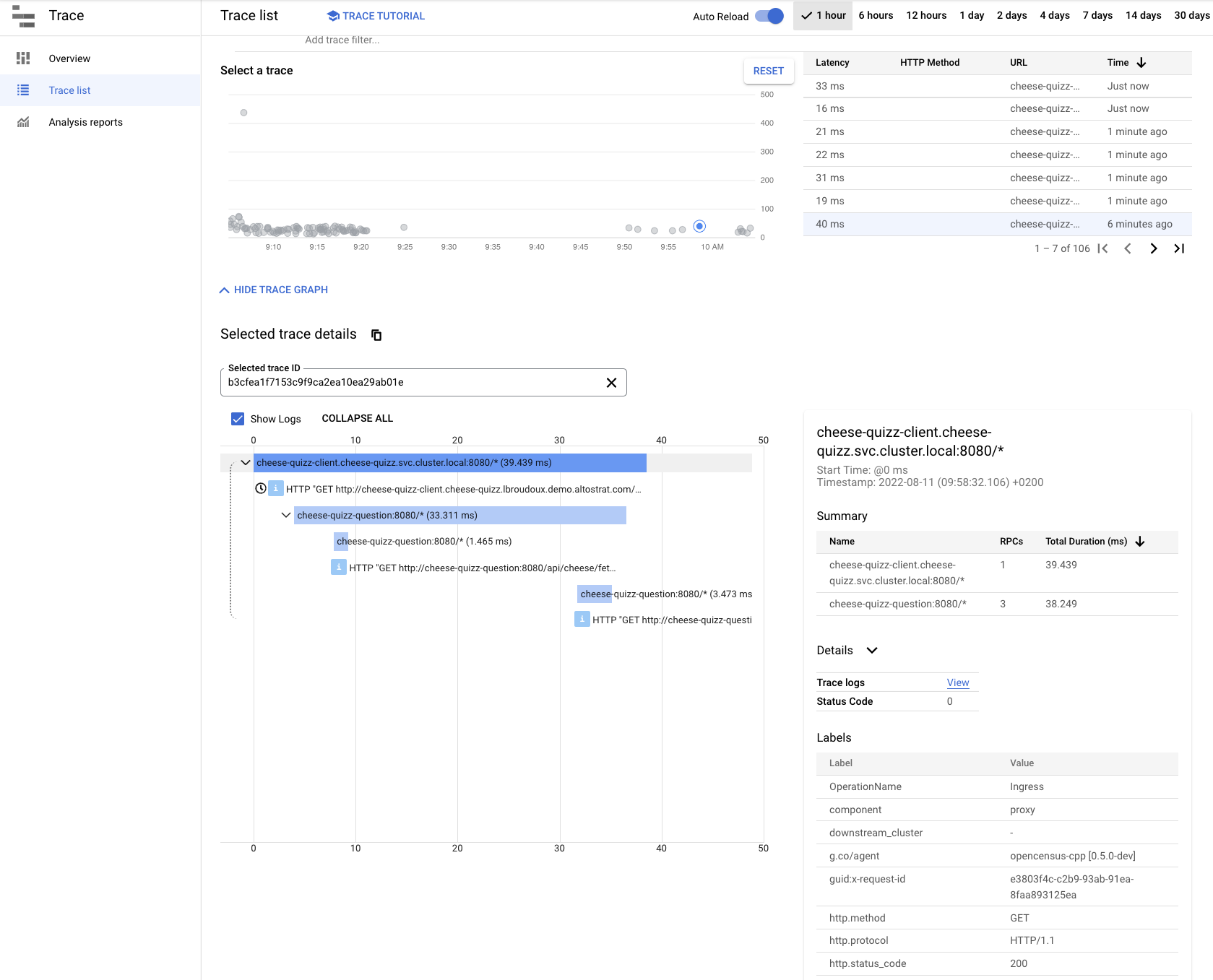Click the Trace product logo icon
The image size is (1213, 980).
pyautogui.click(x=23, y=16)
